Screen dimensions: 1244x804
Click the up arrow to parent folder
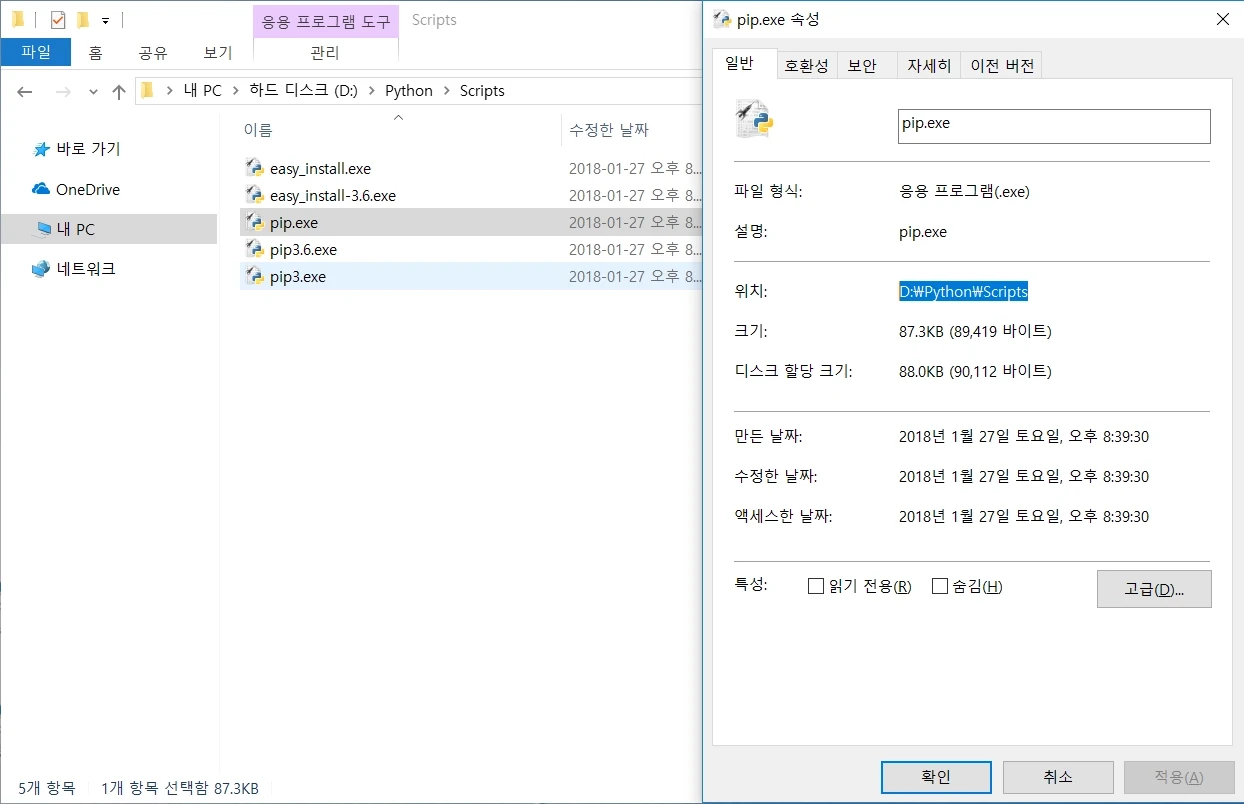point(119,91)
